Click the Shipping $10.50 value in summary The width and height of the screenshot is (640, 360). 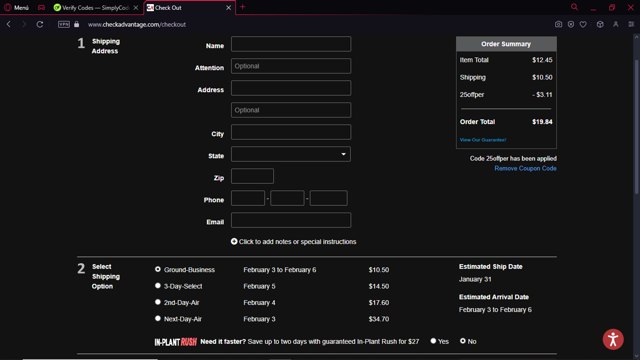[542, 78]
